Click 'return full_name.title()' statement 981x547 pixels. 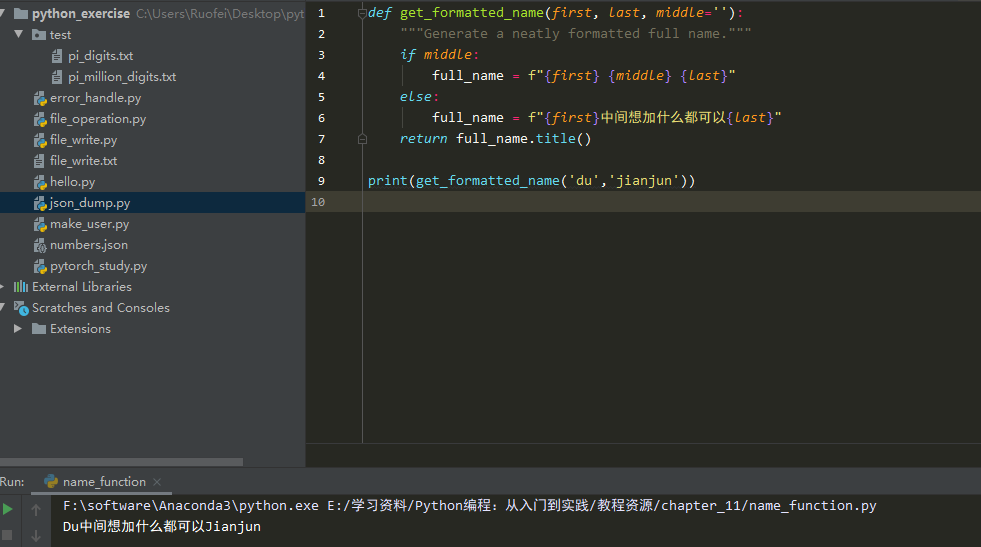pos(496,139)
